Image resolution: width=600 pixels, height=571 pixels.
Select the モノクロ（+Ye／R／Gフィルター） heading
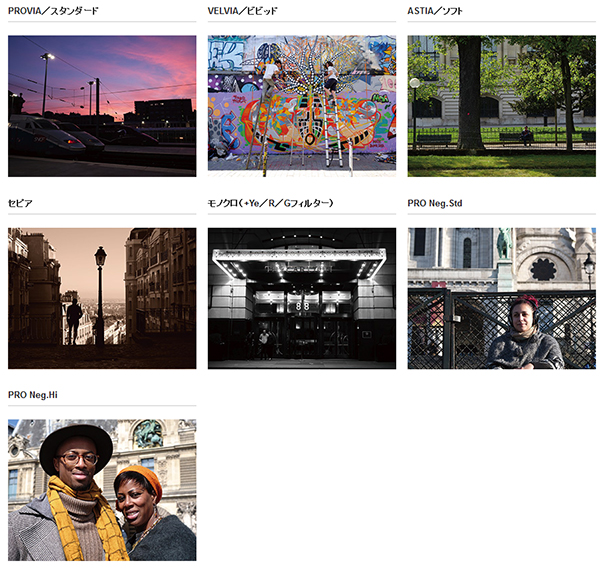coord(271,203)
